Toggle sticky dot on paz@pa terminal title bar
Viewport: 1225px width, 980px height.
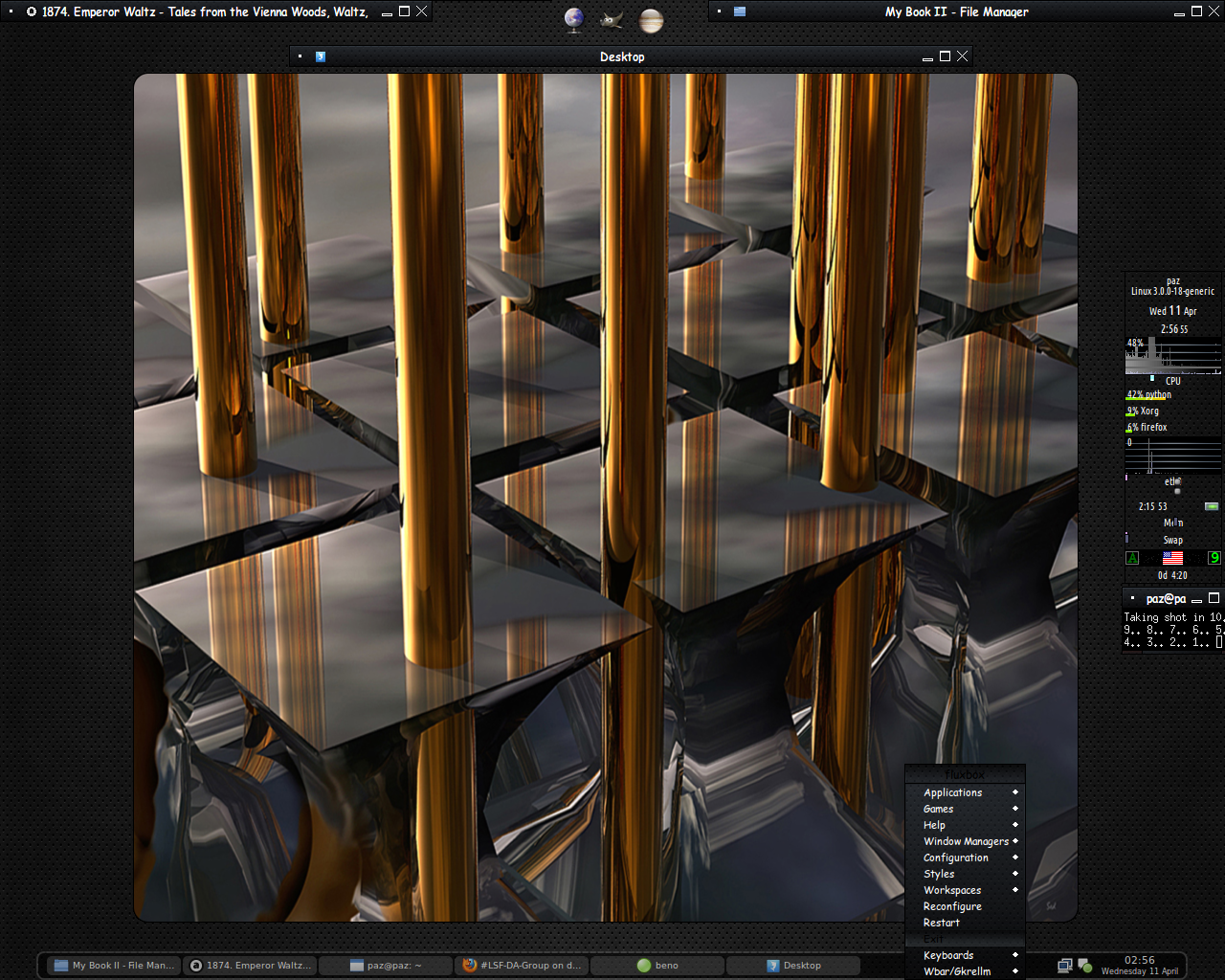[x=1132, y=598]
